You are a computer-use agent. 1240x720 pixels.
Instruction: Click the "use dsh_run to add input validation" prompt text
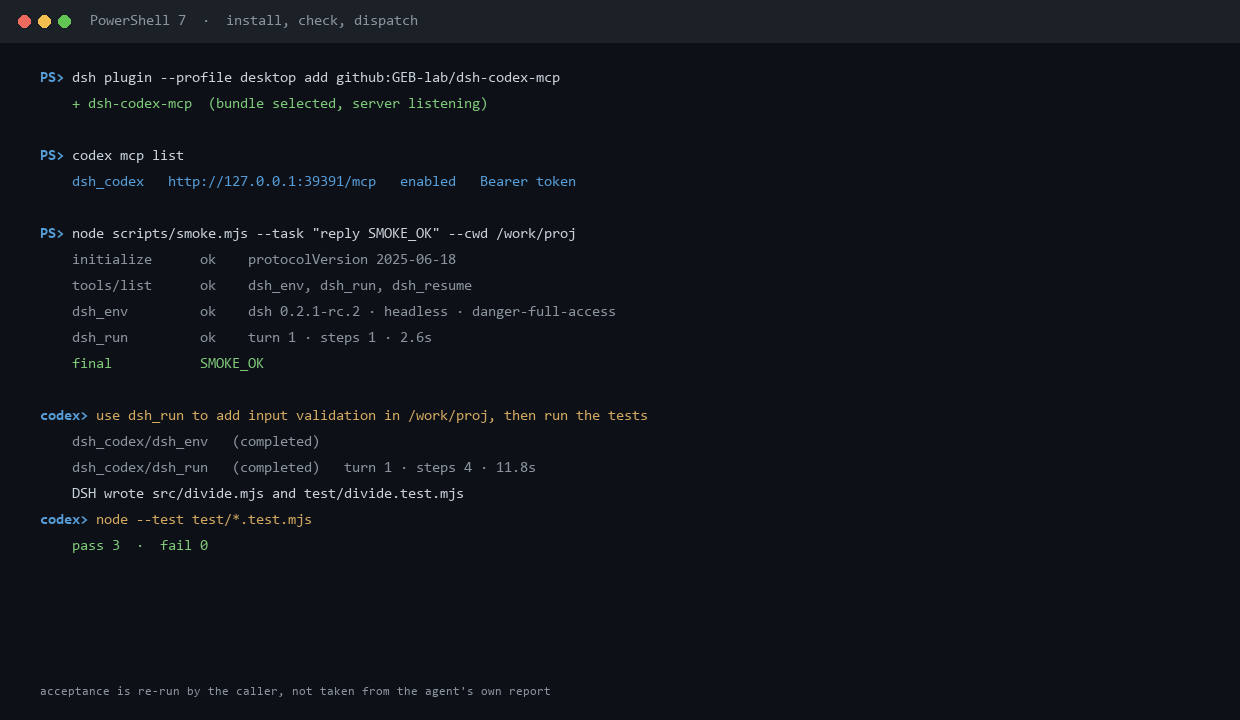click(x=372, y=416)
